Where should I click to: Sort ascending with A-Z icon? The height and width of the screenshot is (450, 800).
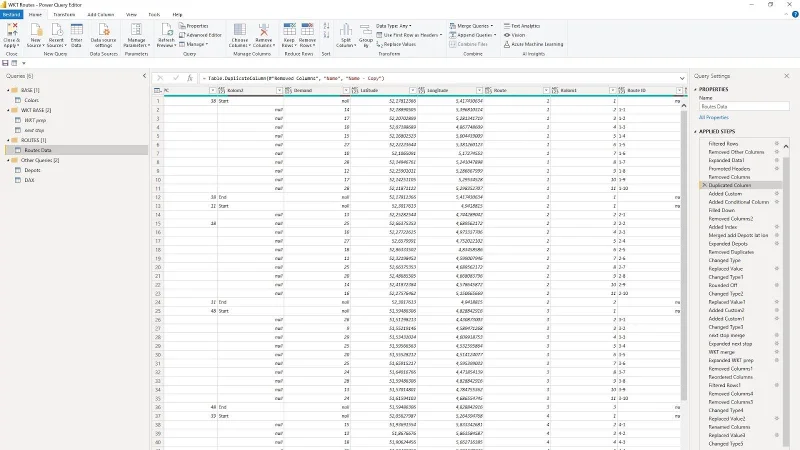326,26
